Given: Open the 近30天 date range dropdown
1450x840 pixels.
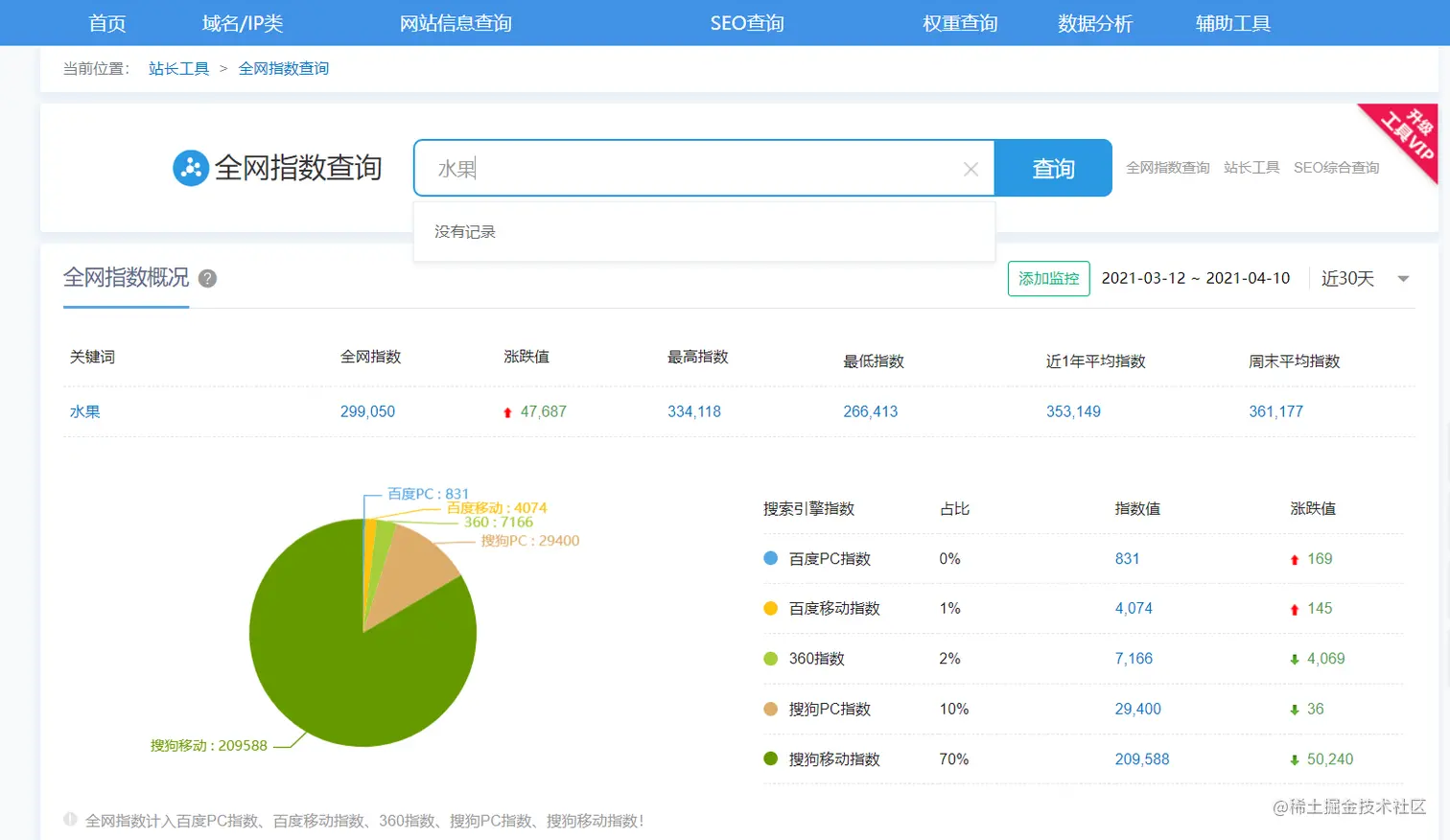Looking at the screenshot, I should click(x=1364, y=278).
